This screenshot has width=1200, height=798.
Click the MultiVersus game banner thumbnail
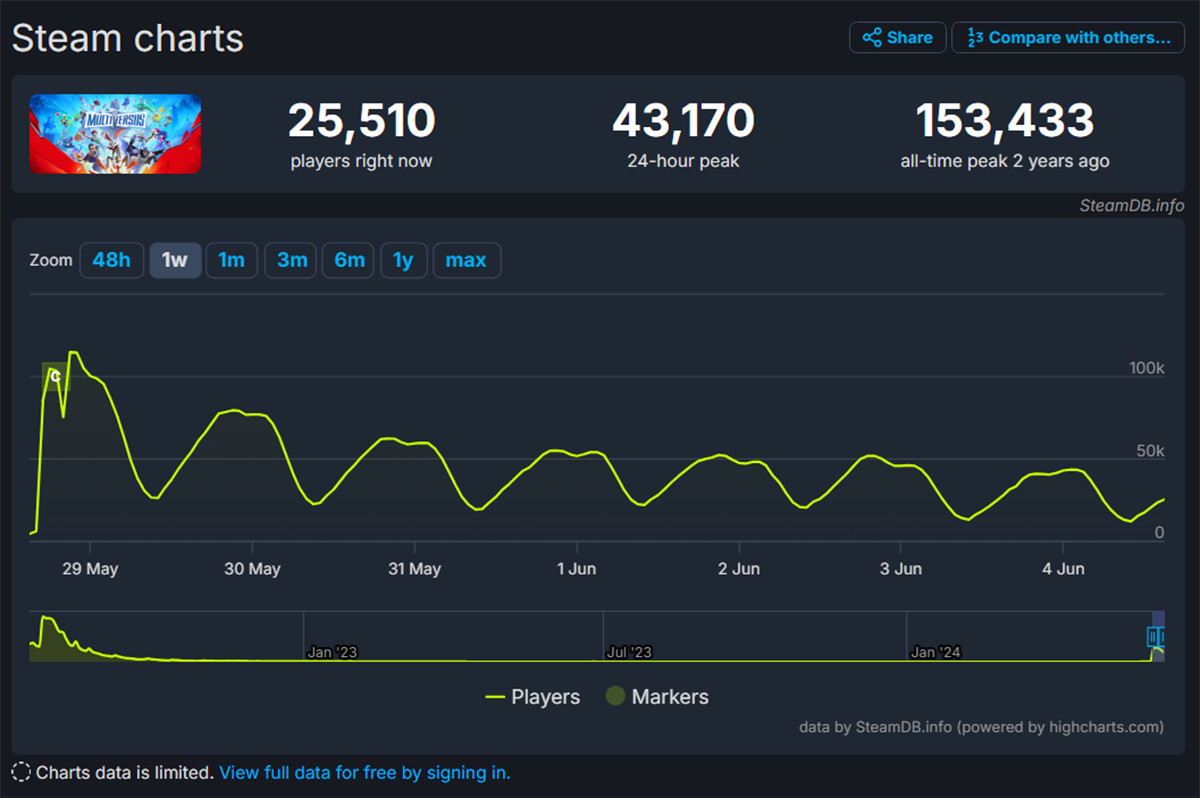coord(115,134)
